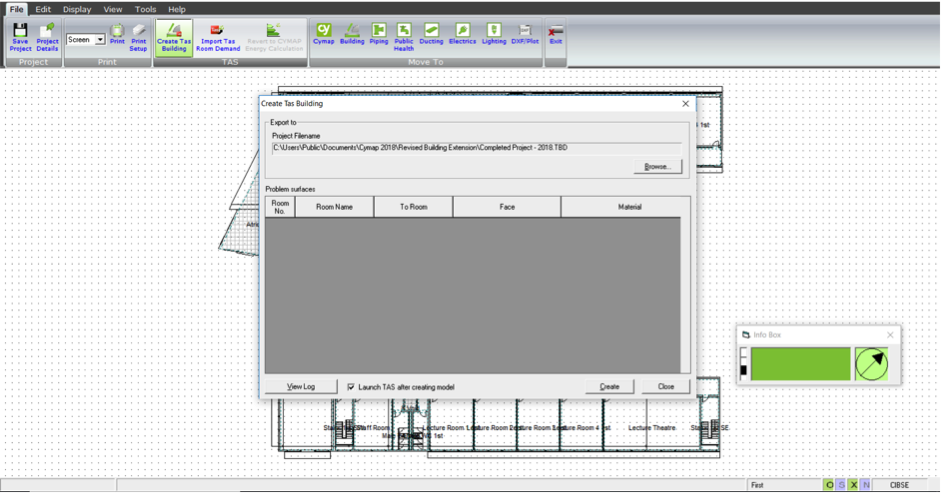
Task: Move to the Electrics module icon
Action: click(462, 34)
